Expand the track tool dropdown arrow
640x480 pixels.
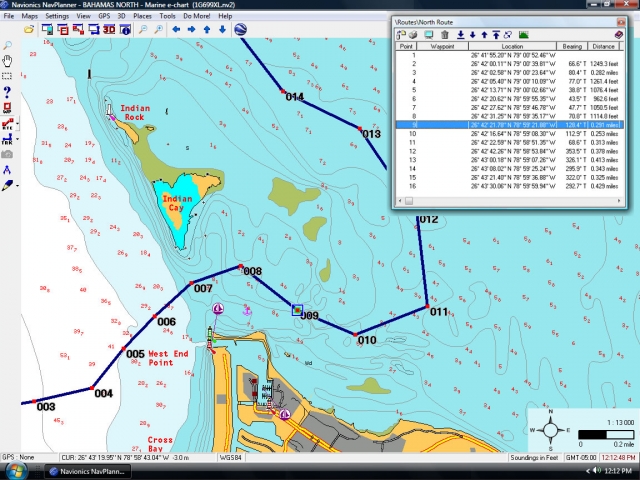coord(17,140)
